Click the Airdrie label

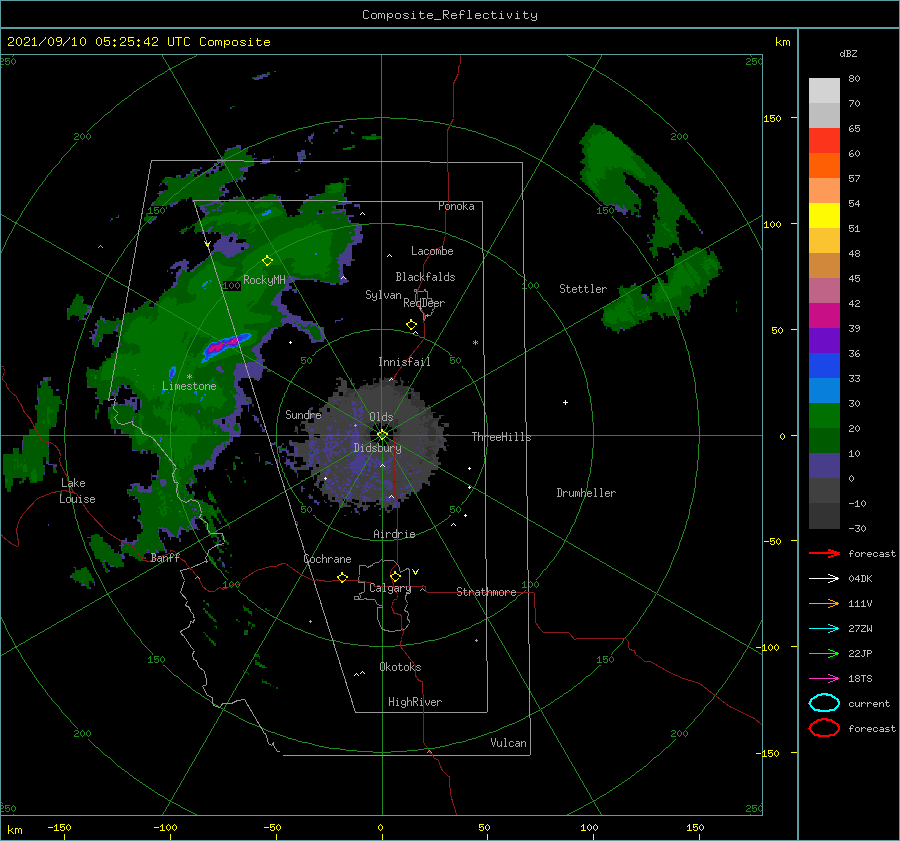click(394, 534)
